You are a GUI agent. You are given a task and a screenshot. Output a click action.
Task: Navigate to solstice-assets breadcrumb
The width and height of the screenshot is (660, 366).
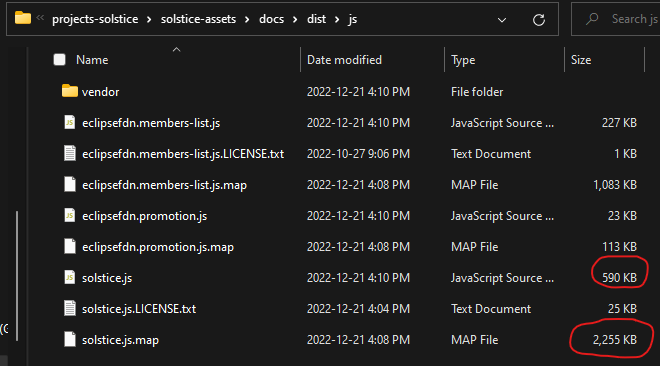[198, 19]
